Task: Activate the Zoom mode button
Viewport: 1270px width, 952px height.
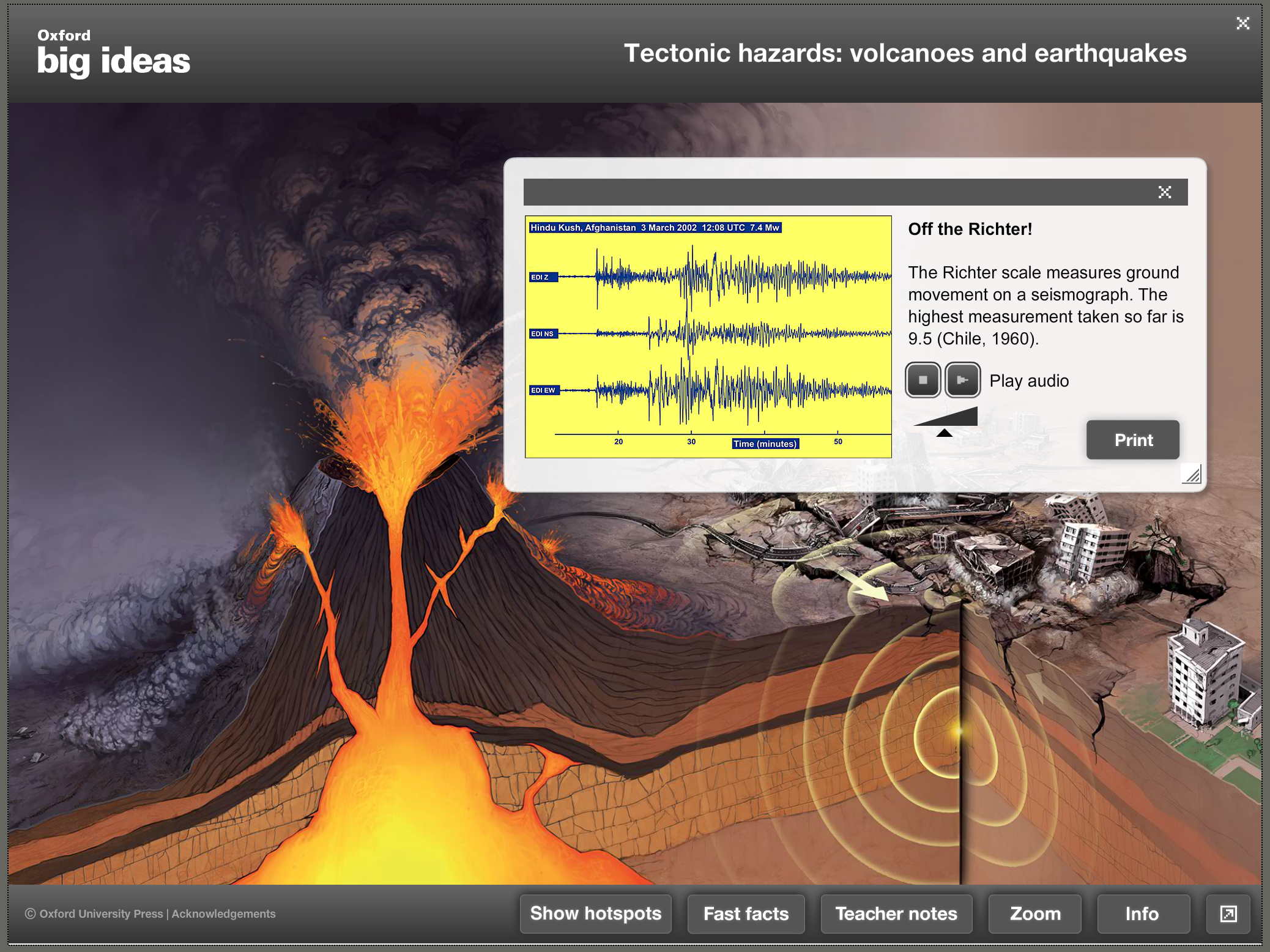Action: (x=1034, y=913)
